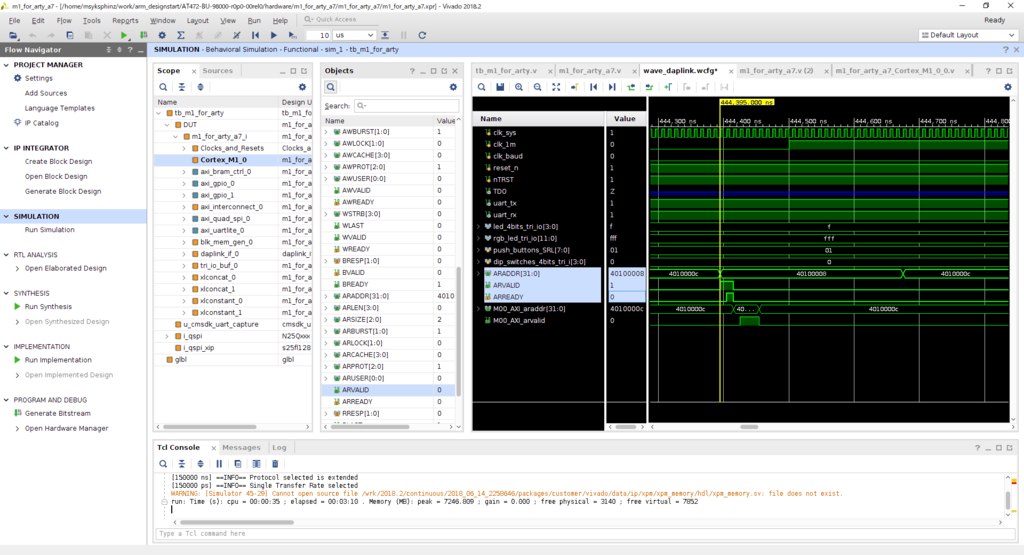The height and width of the screenshot is (555, 1024).
Task: Switch to the Messages tab
Action: click(x=241, y=447)
